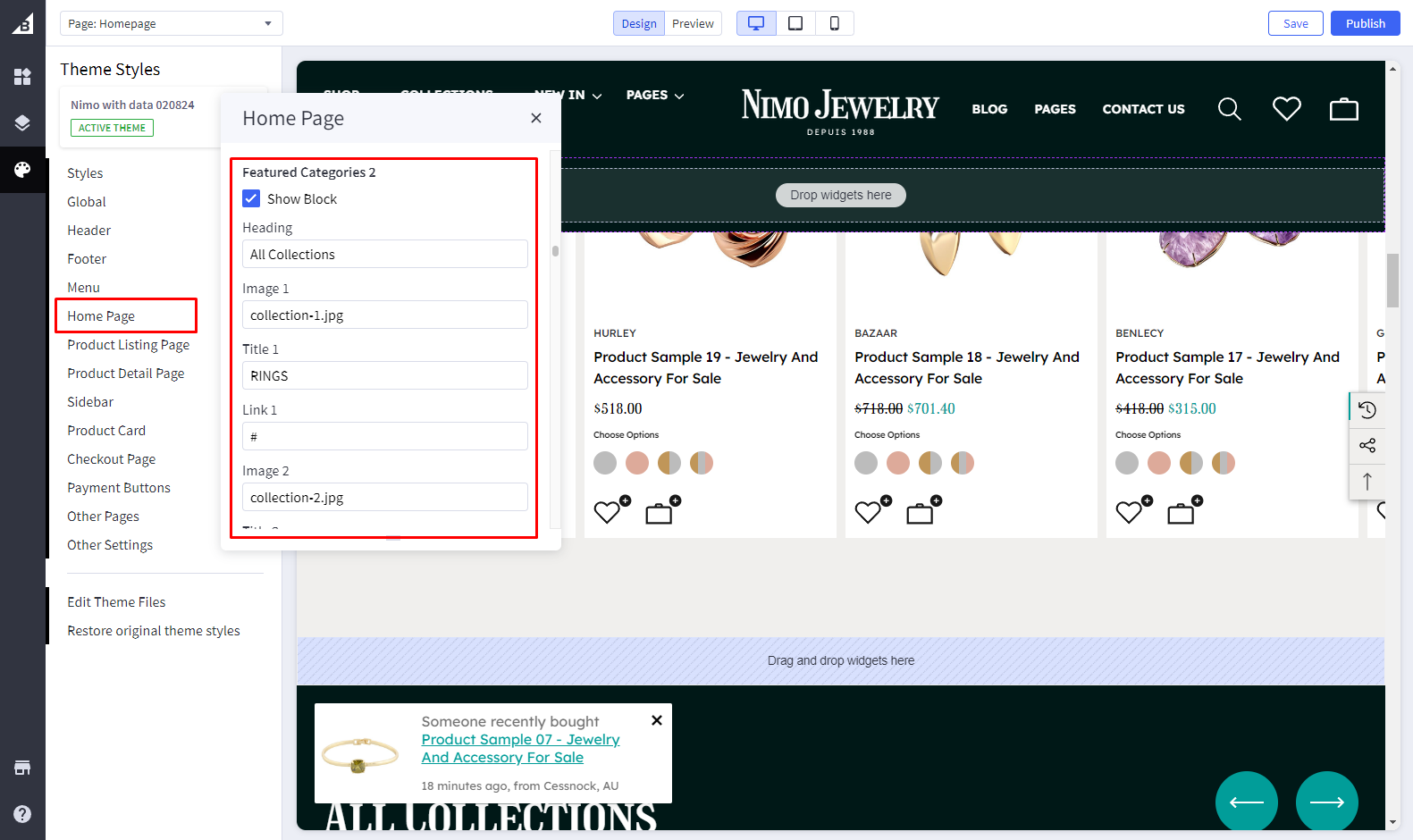Click the storefront search magnifier icon
This screenshot has height=840, width=1413.
coord(1229,109)
